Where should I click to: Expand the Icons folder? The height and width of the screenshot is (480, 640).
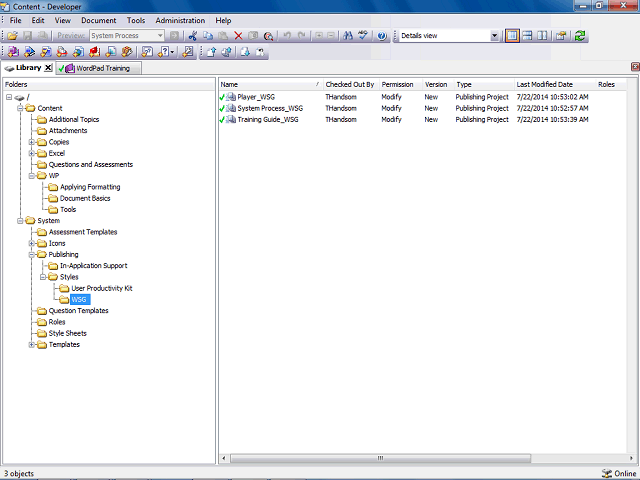click(31, 243)
